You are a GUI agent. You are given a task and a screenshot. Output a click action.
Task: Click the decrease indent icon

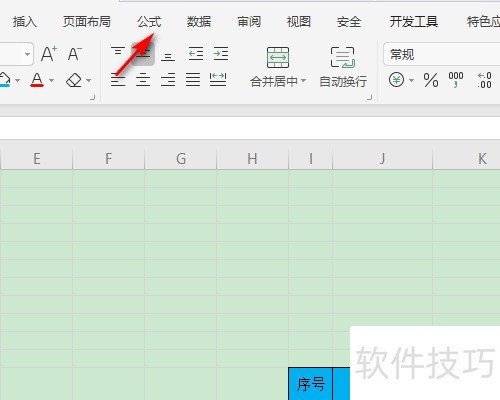click(x=196, y=54)
